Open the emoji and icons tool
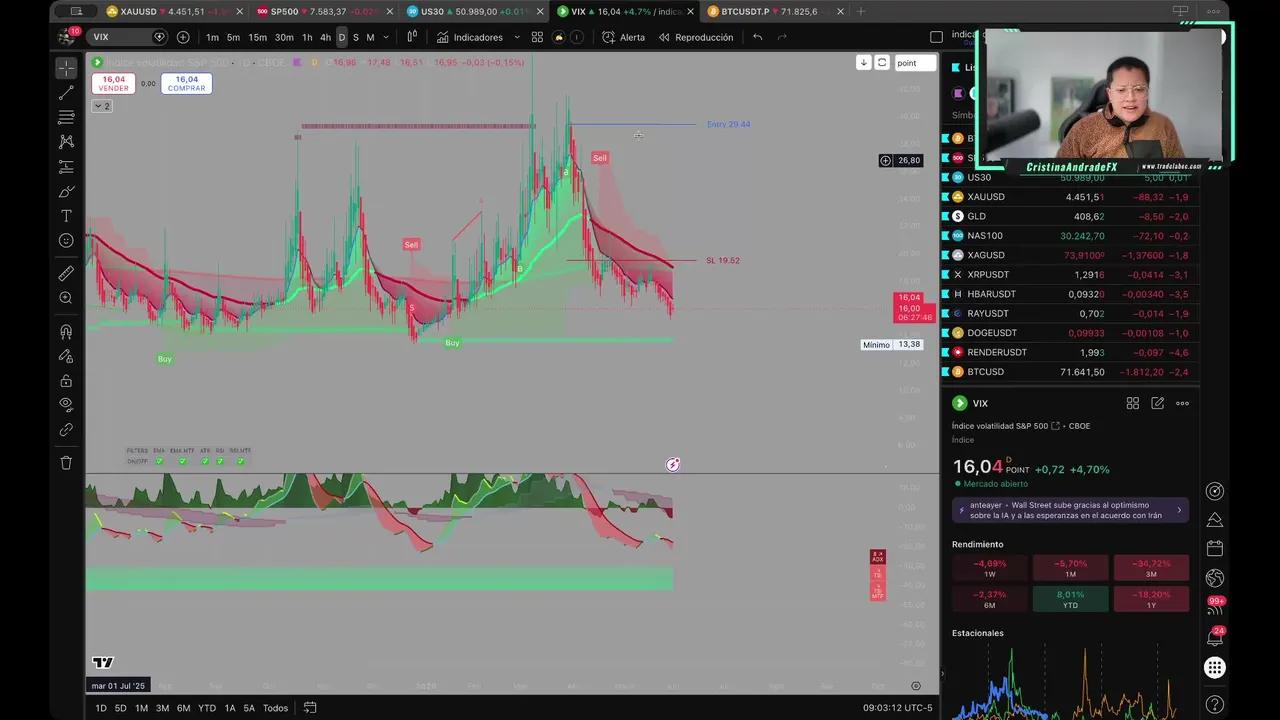 [66, 240]
